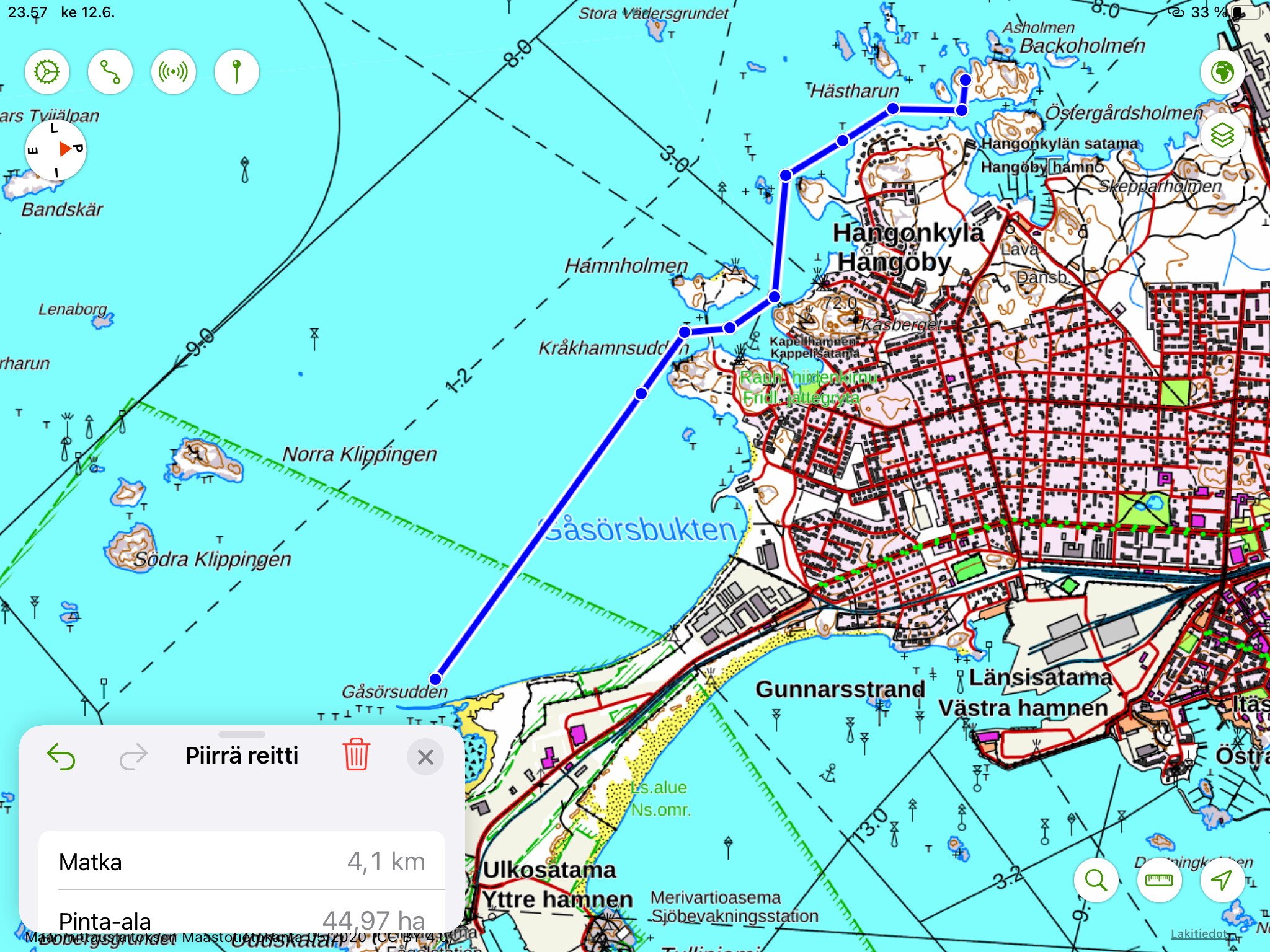Tap the route drawing tool icon
1270x952 pixels.
click(110, 72)
